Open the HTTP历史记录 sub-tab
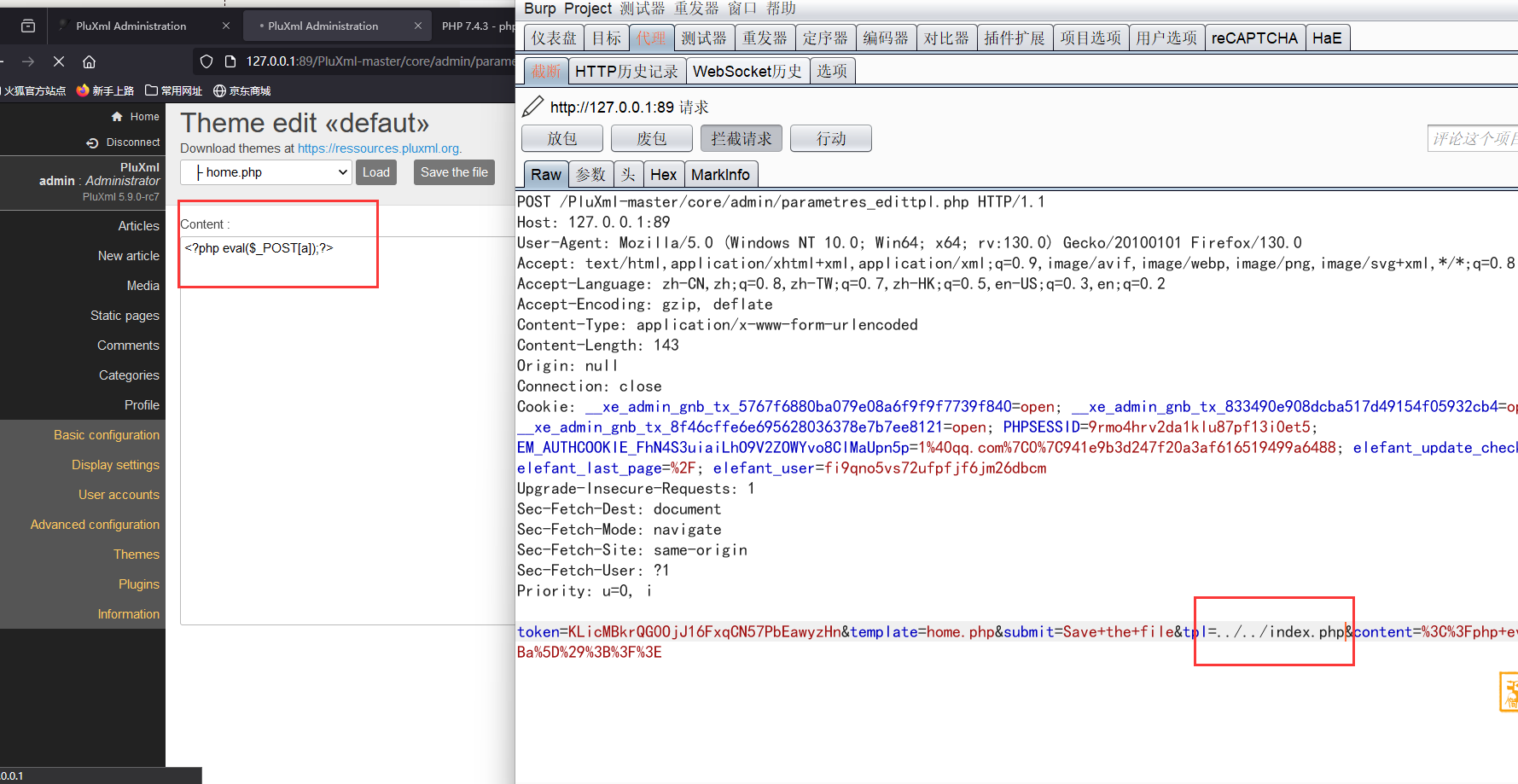 coord(626,71)
